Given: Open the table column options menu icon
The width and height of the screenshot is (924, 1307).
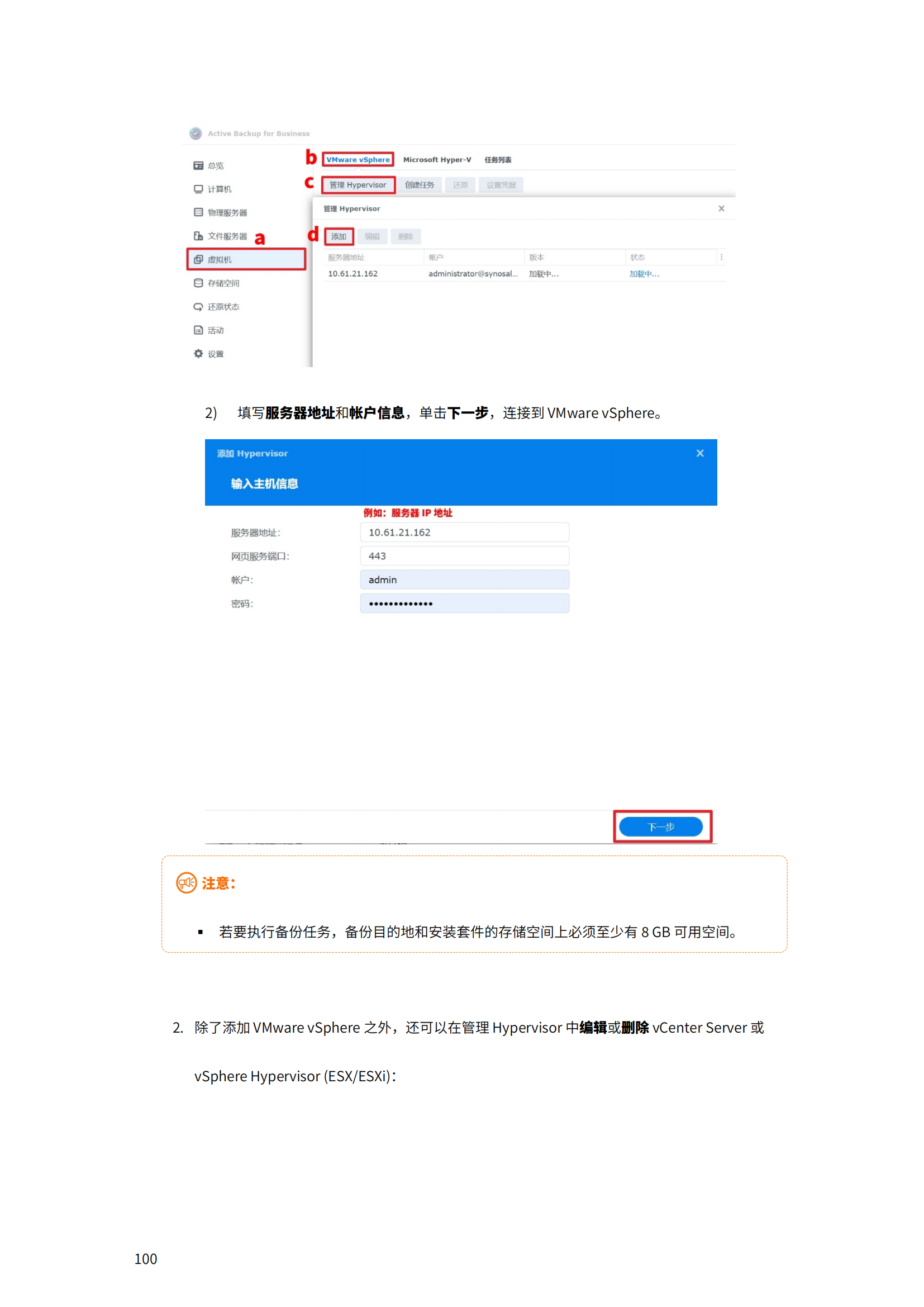Looking at the screenshot, I should (721, 257).
